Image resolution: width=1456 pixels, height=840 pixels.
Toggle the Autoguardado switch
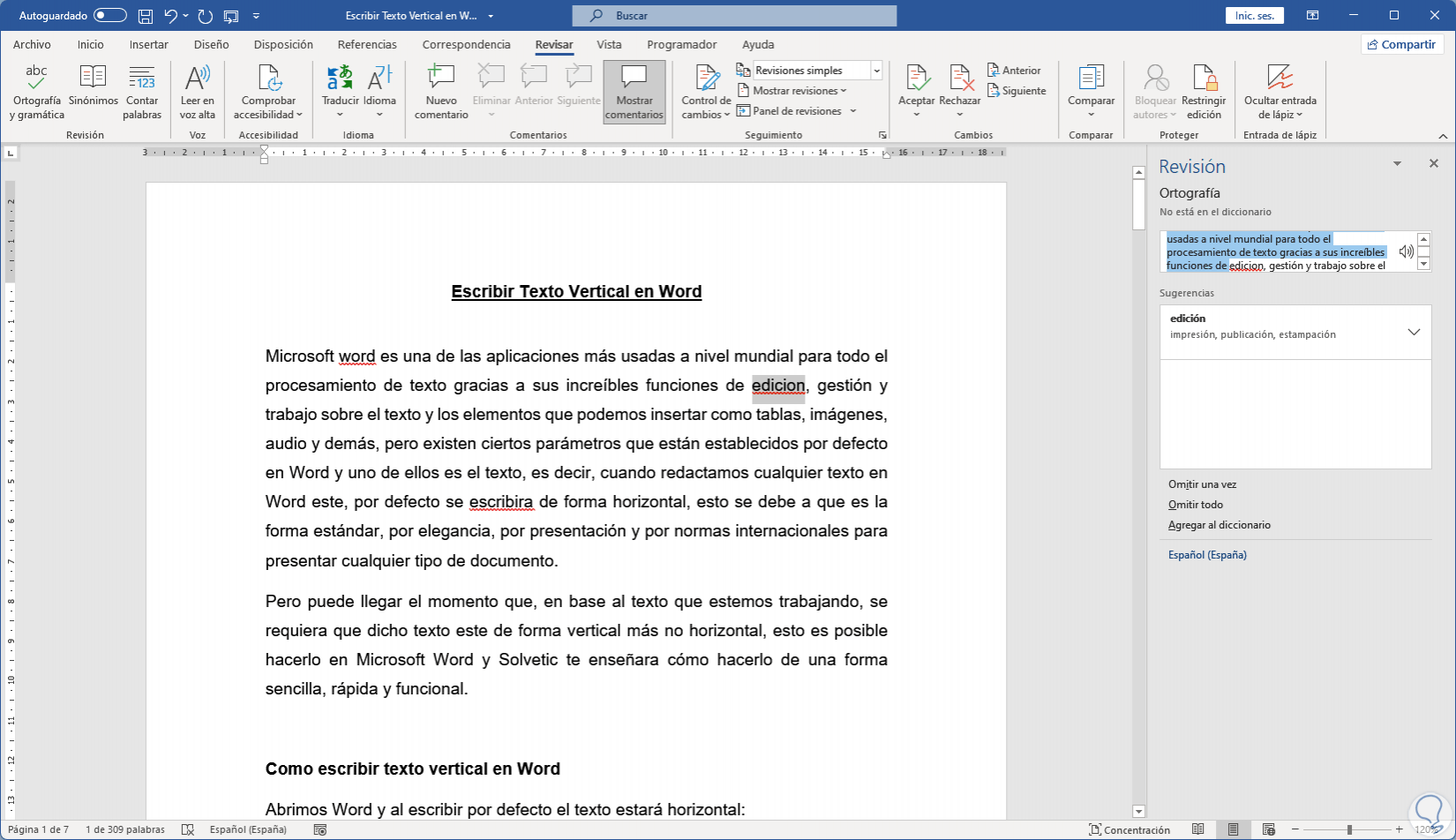(x=110, y=16)
